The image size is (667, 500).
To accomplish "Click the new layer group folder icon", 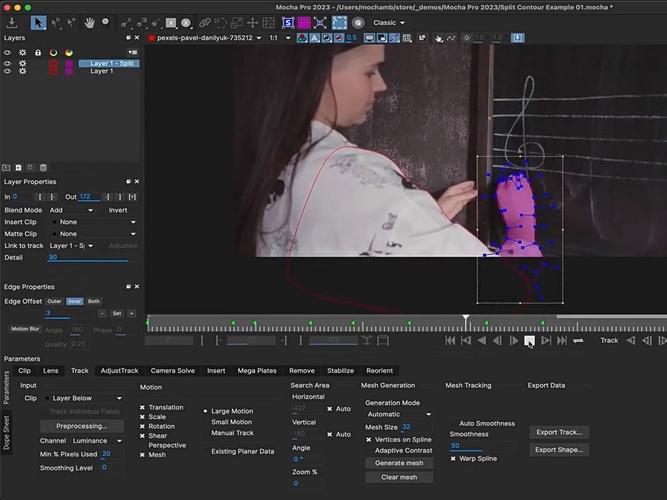I will click(x=6, y=168).
